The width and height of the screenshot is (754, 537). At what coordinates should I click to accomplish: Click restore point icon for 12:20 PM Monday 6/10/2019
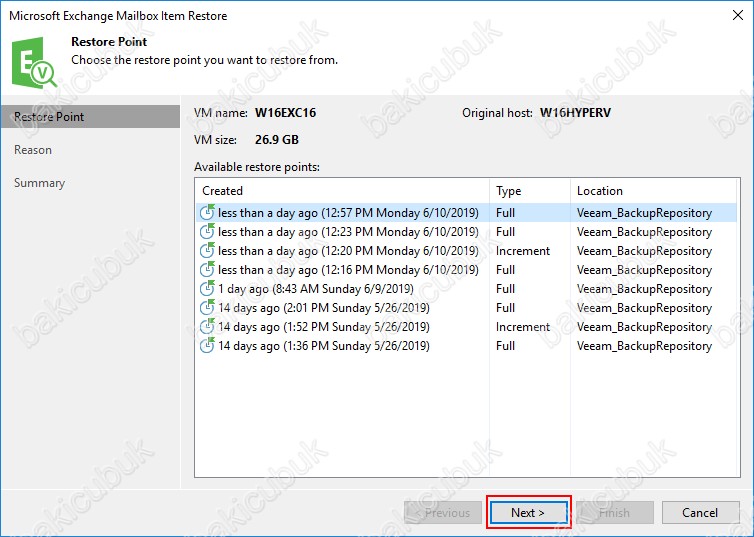(x=207, y=250)
